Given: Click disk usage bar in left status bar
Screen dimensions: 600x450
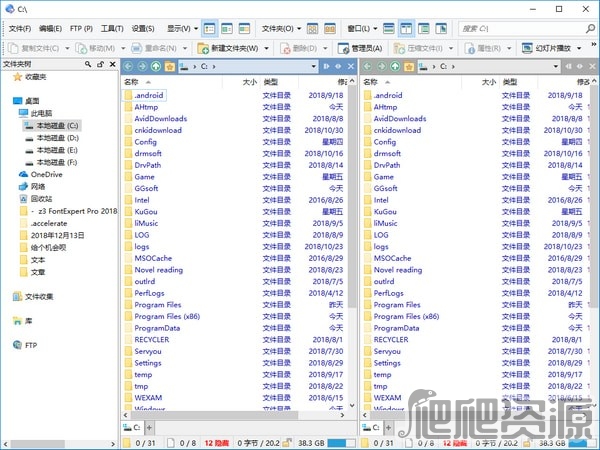Looking at the screenshot, I should [342, 443].
